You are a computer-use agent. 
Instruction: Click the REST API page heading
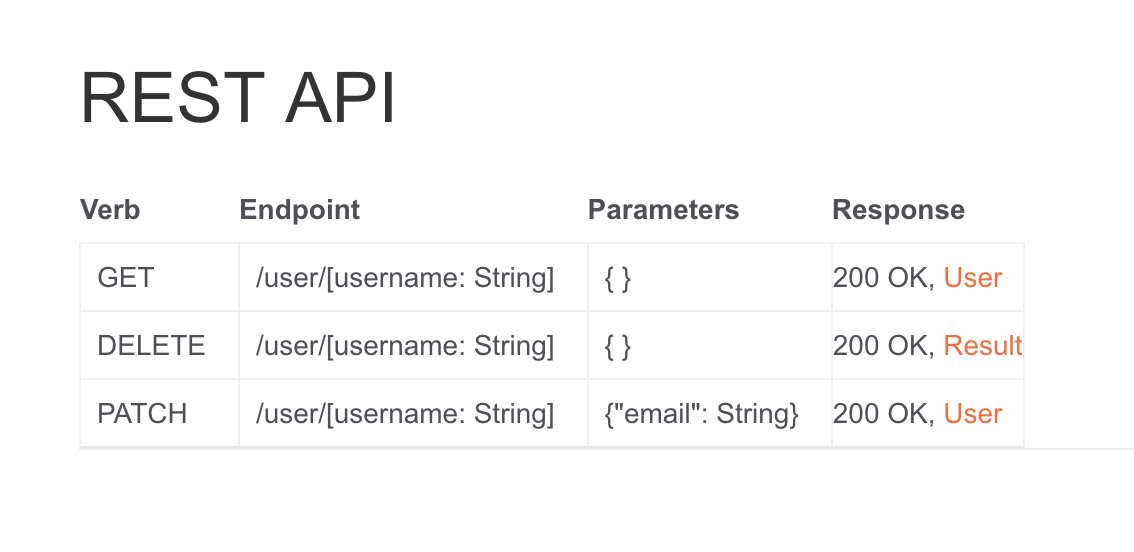click(x=237, y=98)
